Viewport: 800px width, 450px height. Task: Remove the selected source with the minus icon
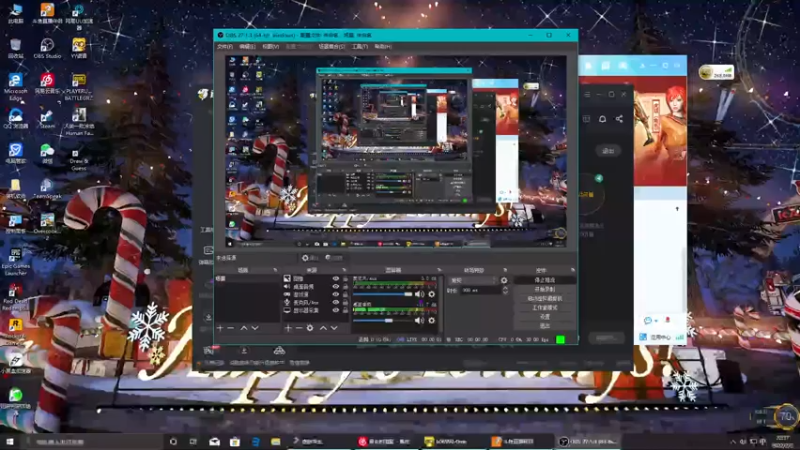pos(298,328)
